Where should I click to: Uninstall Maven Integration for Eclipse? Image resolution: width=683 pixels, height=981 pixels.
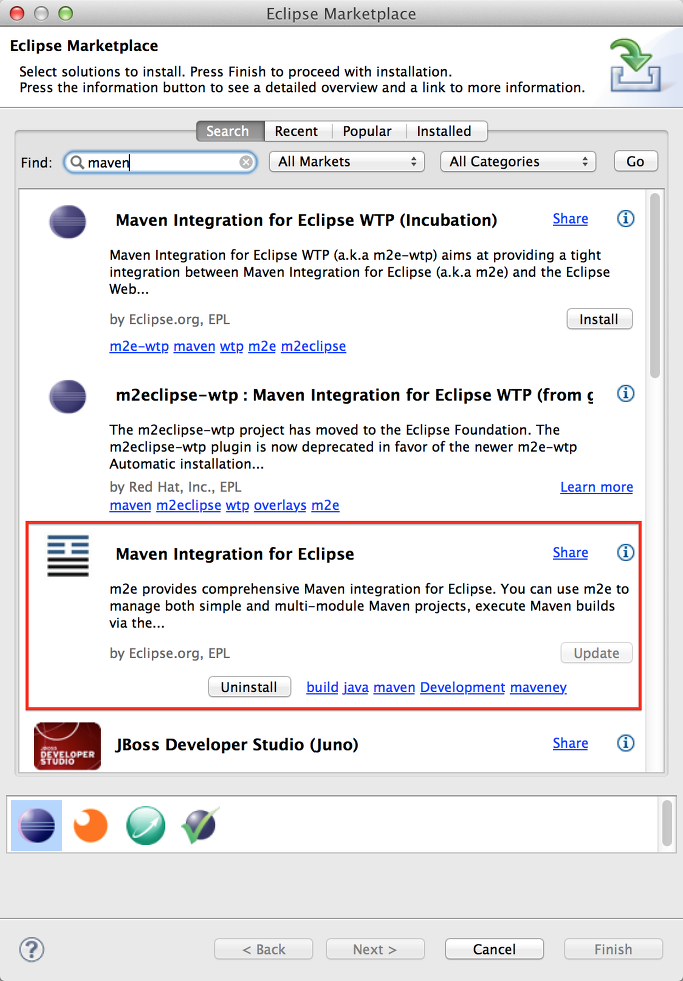click(x=249, y=687)
